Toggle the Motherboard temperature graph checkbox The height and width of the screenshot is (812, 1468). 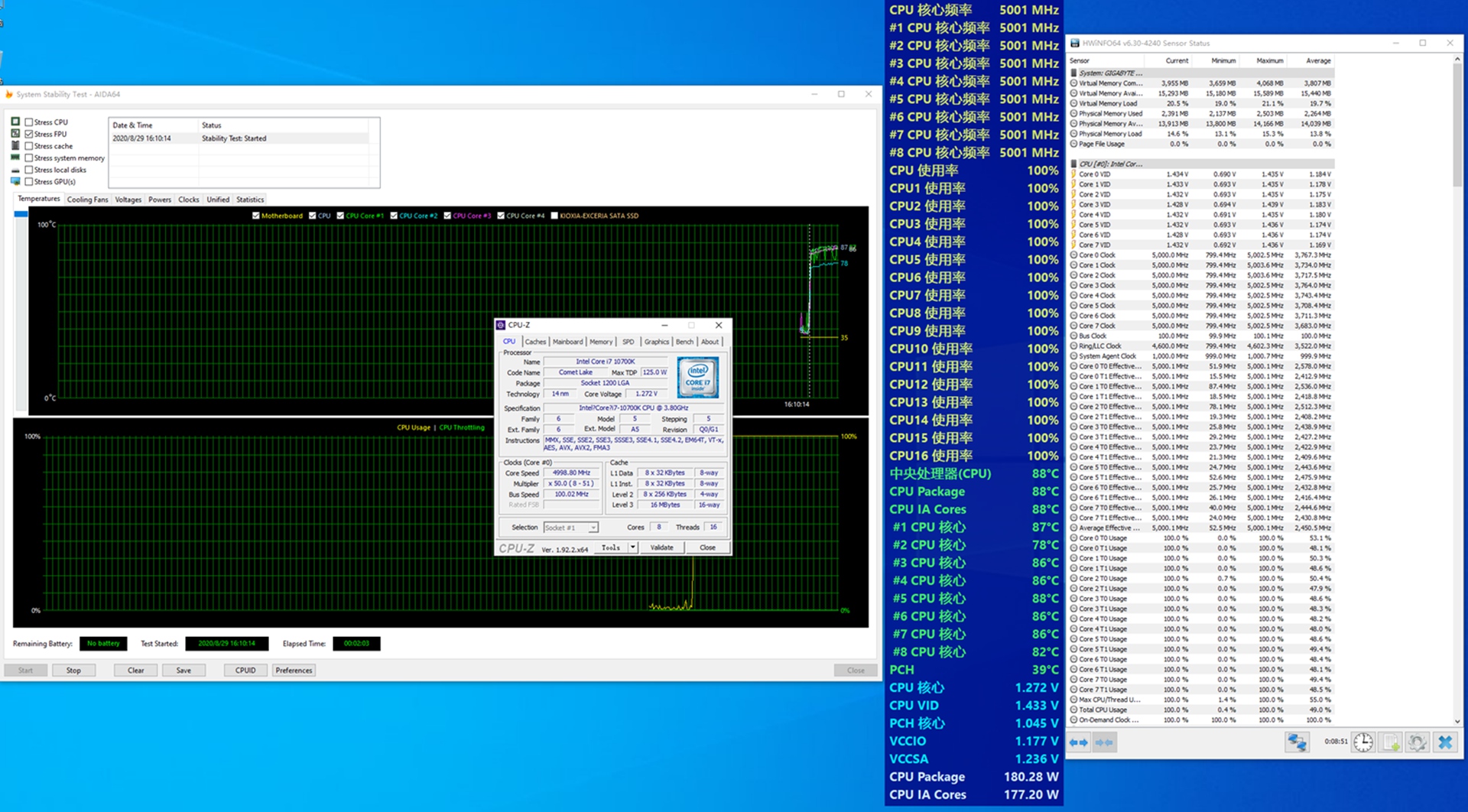point(256,216)
